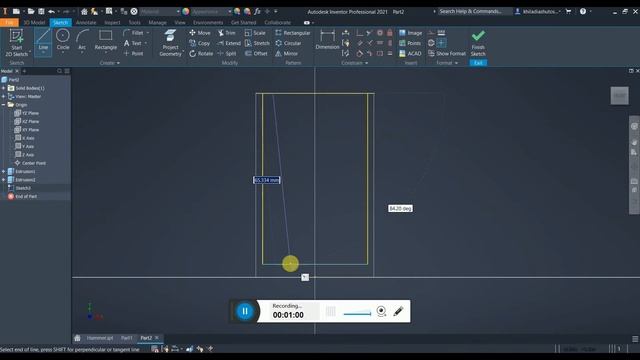
Task: Activate the Move command
Action: coord(200,33)
